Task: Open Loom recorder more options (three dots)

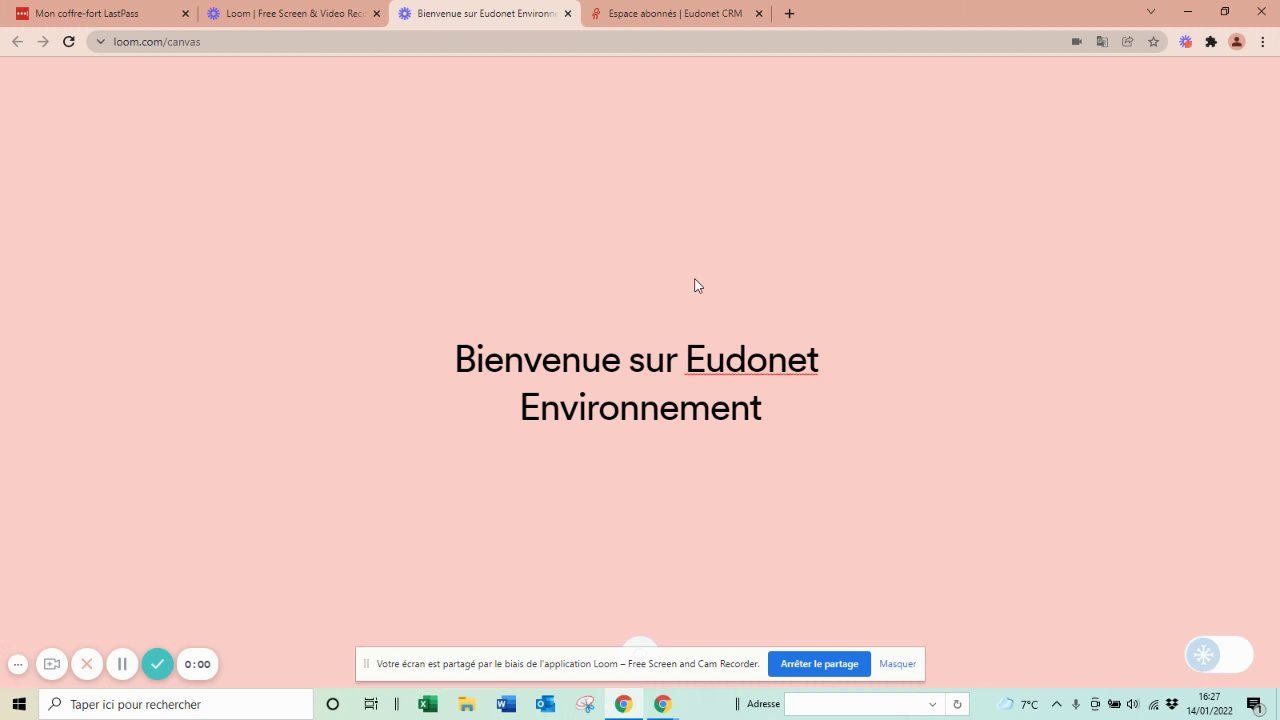Action: click(17, 664)
